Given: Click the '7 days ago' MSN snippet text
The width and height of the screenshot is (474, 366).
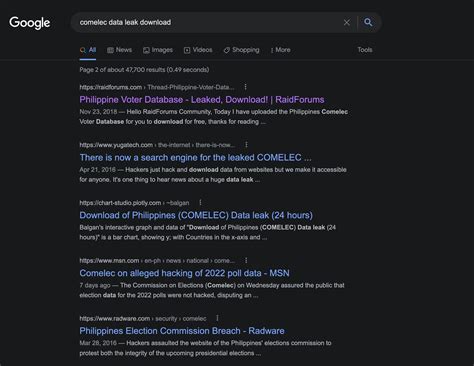Looking at the screenshot, I should coord(212,290).
